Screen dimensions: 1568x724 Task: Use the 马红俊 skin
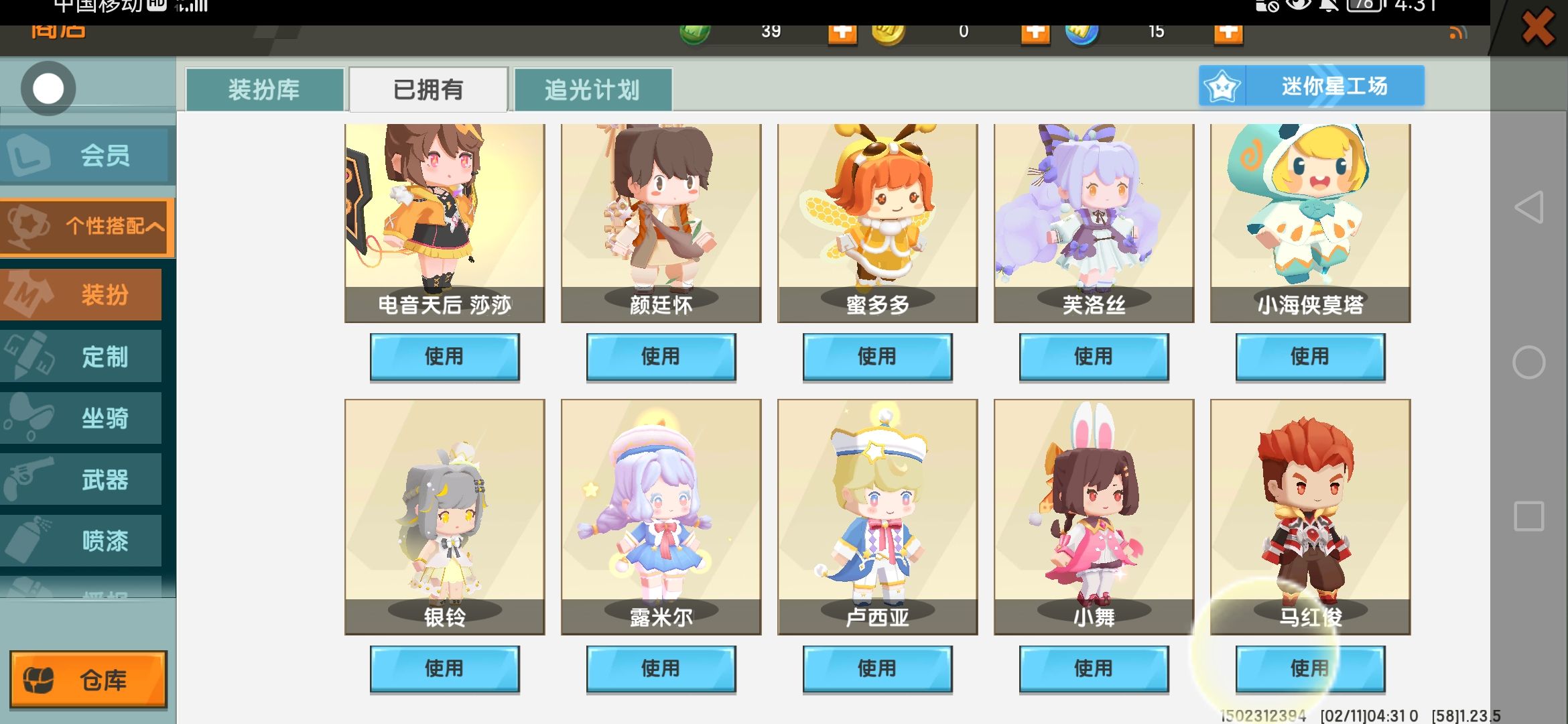(x=1310, y=669)
